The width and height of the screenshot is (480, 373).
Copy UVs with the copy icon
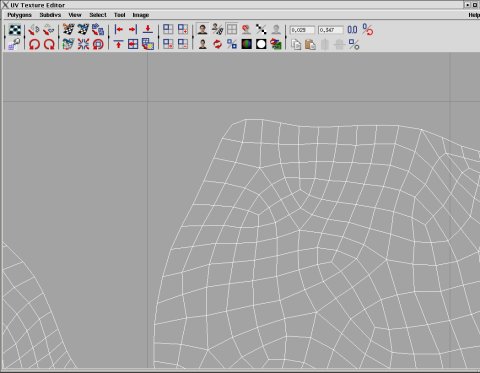click(x=296, y=44)
